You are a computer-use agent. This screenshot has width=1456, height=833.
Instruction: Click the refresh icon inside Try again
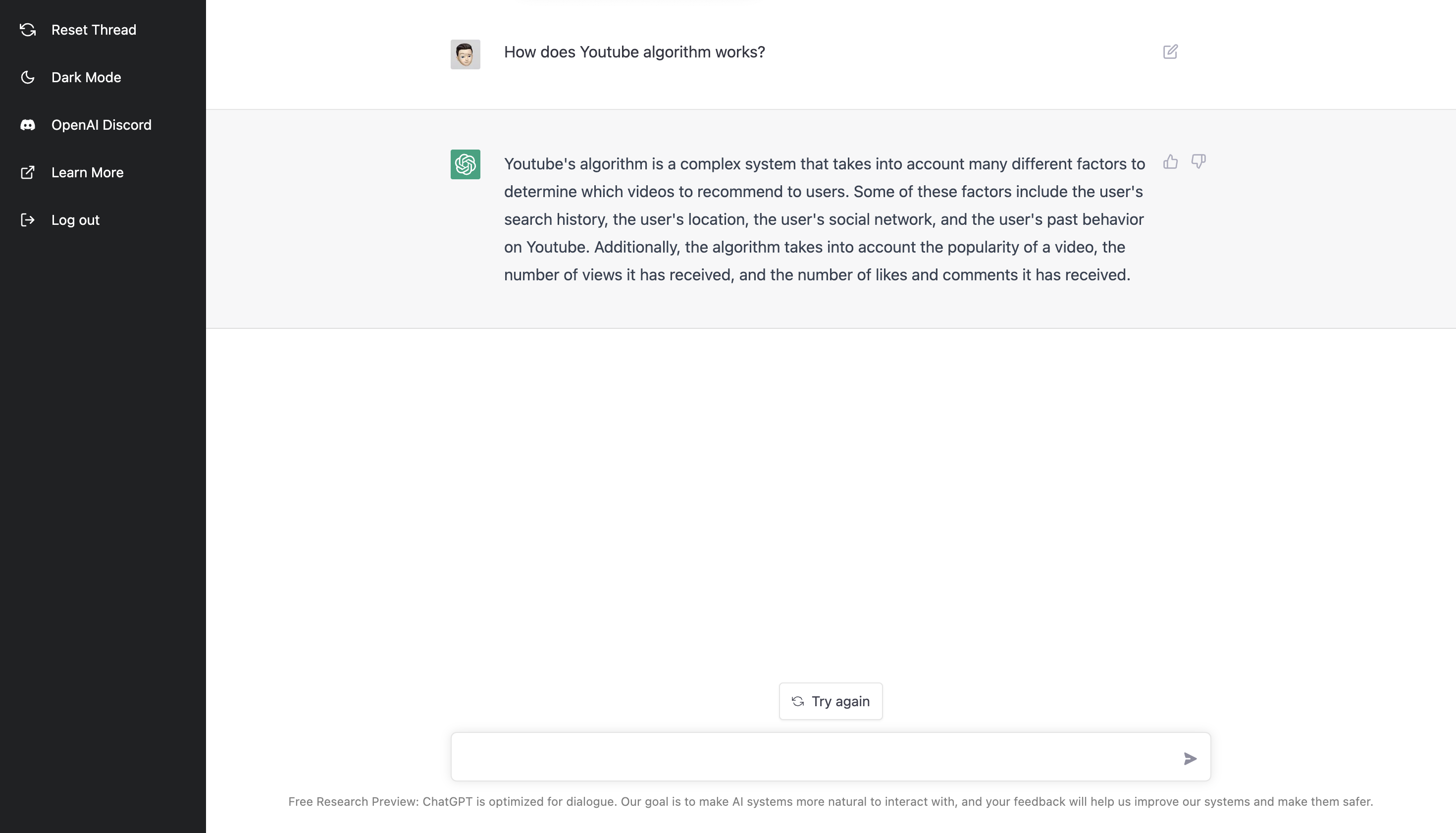click(797, 701)
